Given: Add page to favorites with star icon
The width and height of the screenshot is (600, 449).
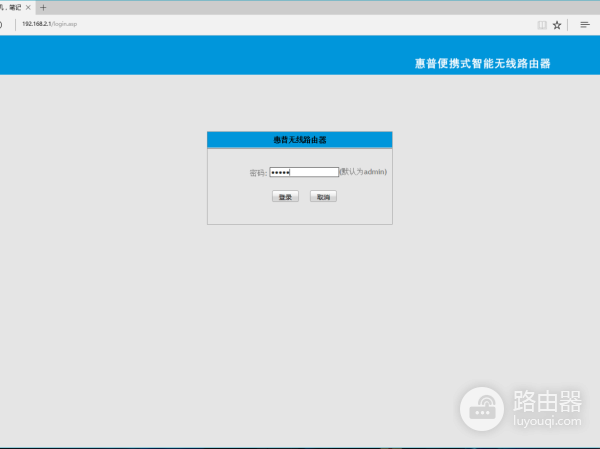Looking at the screenshot, I should point(557,24).
